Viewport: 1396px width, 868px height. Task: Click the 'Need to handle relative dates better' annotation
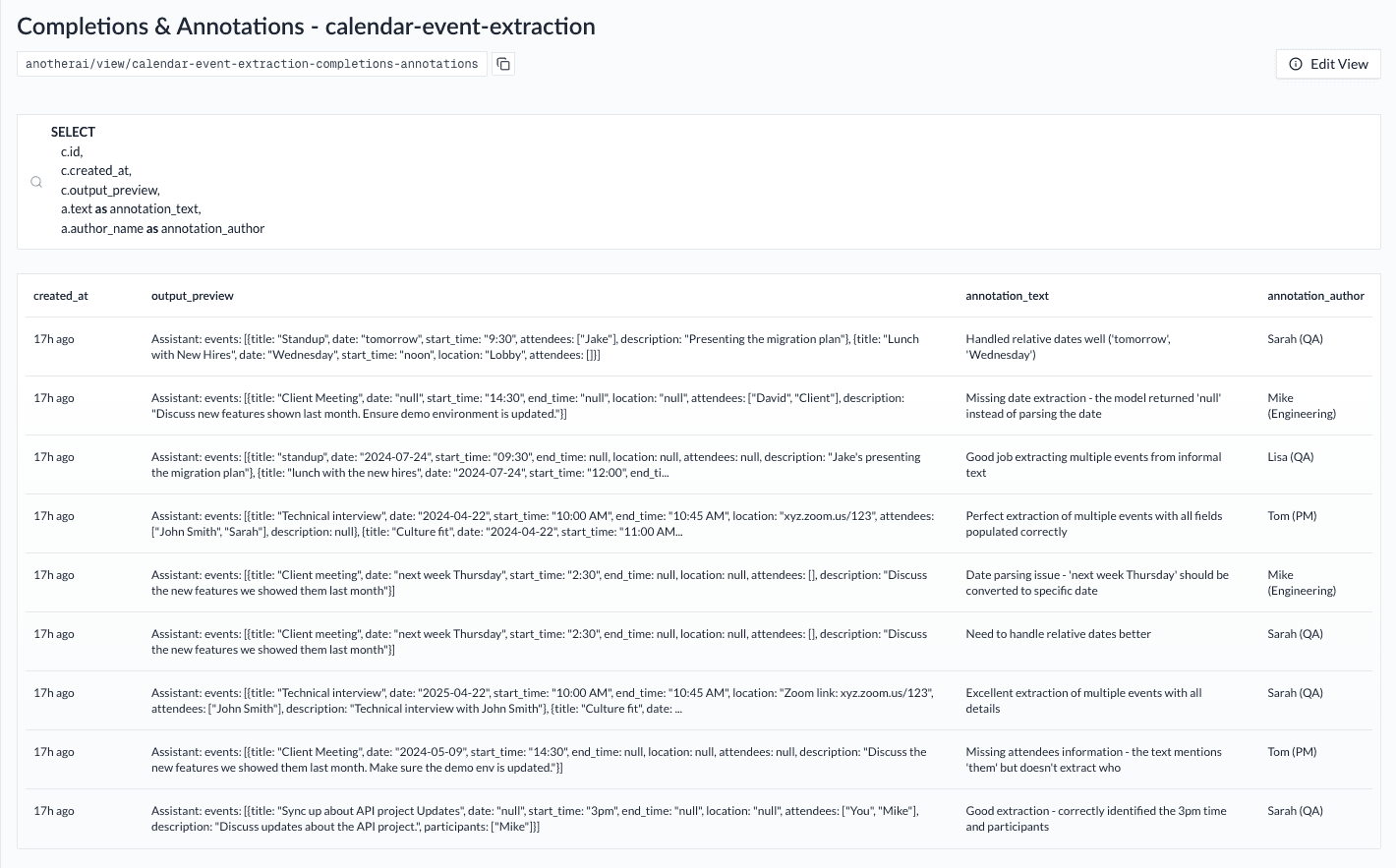coord(1059,633)
